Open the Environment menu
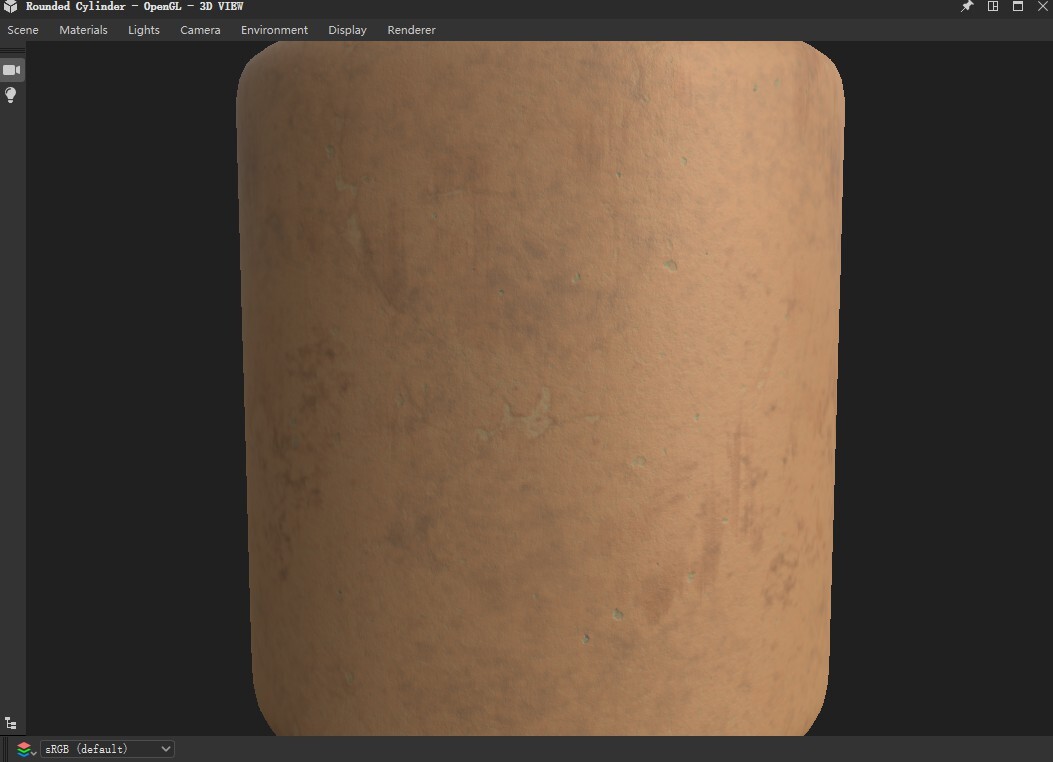The height and width of the screenshot is (762, 1053). point(274,30)
